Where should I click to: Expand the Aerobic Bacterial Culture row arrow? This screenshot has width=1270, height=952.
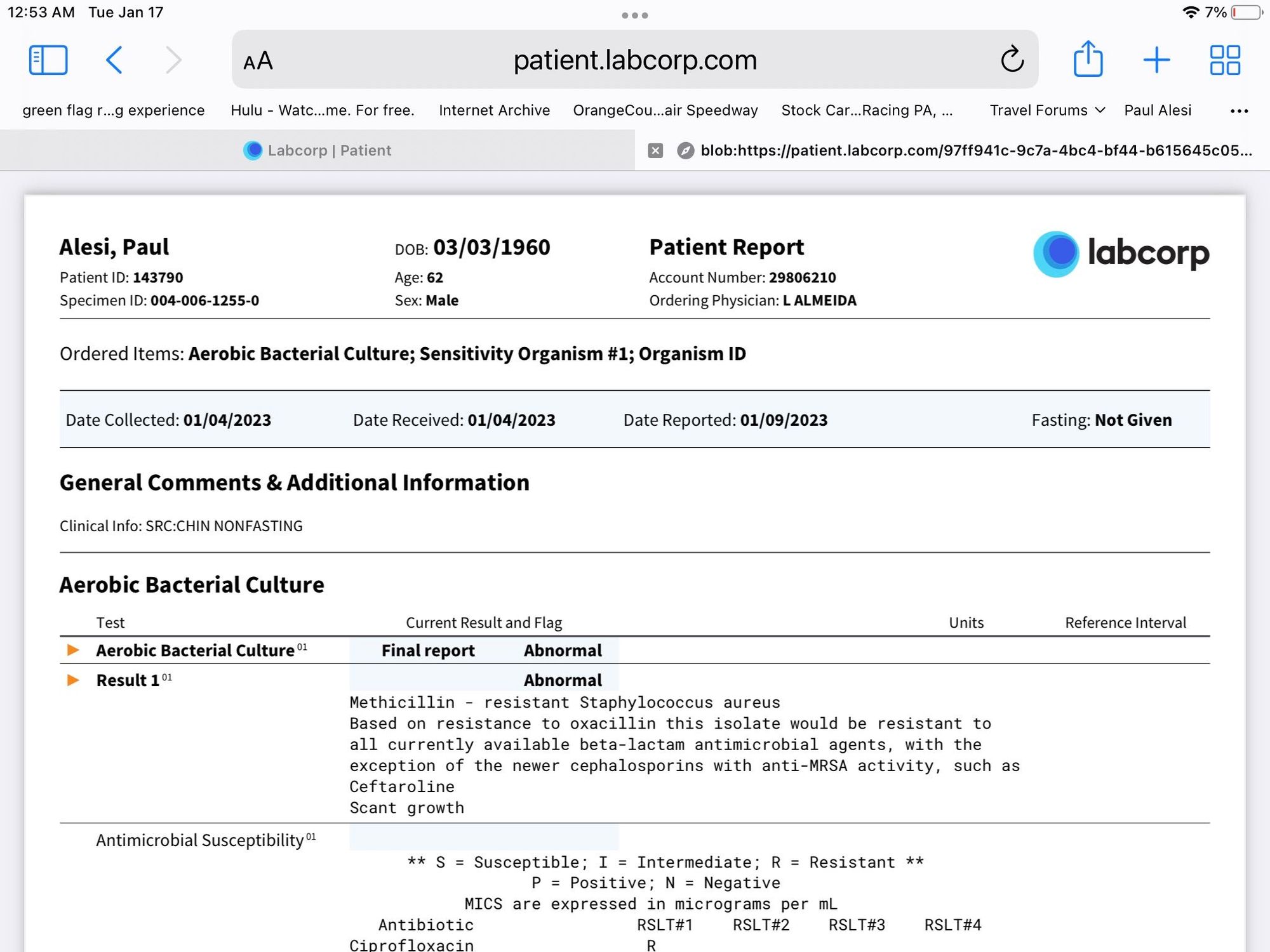pos(73,650)
